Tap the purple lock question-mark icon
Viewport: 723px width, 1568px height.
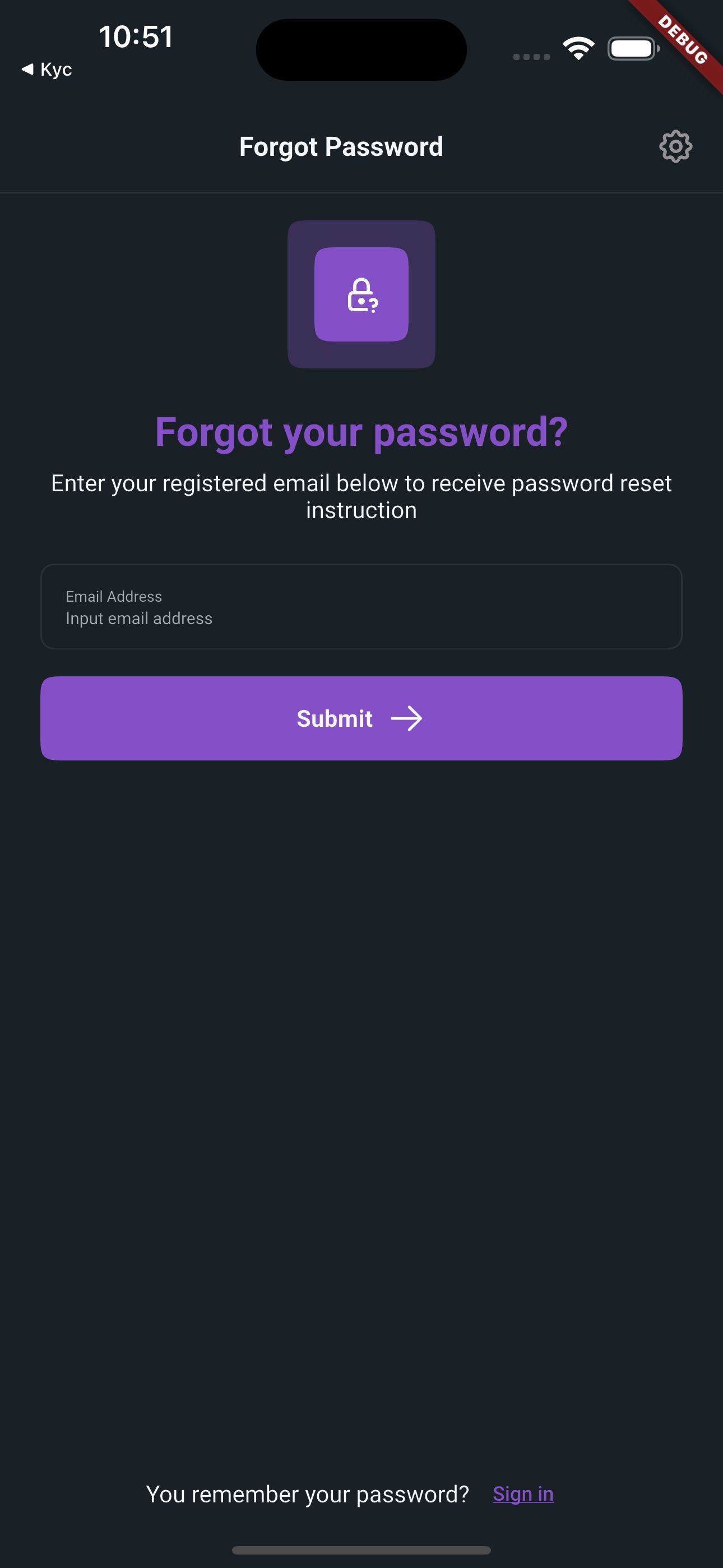coord(361,294)
